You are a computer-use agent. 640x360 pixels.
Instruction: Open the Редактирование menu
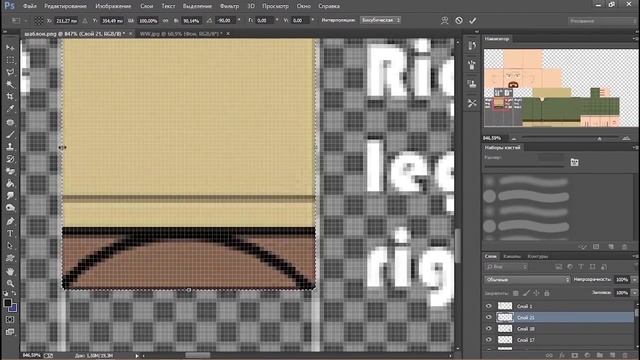[x=65, y=6]
